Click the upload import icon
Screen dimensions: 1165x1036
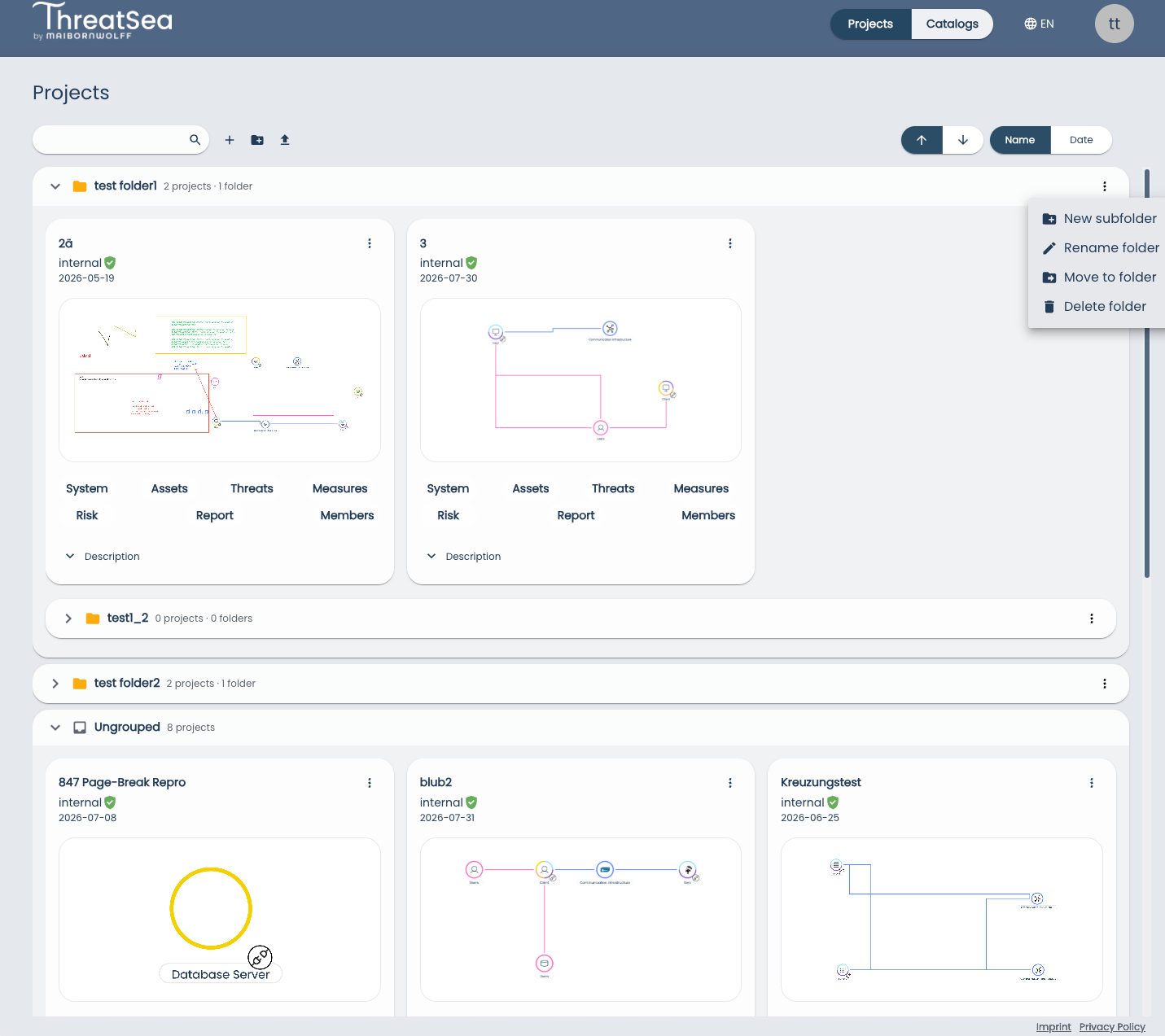point(285,140)
